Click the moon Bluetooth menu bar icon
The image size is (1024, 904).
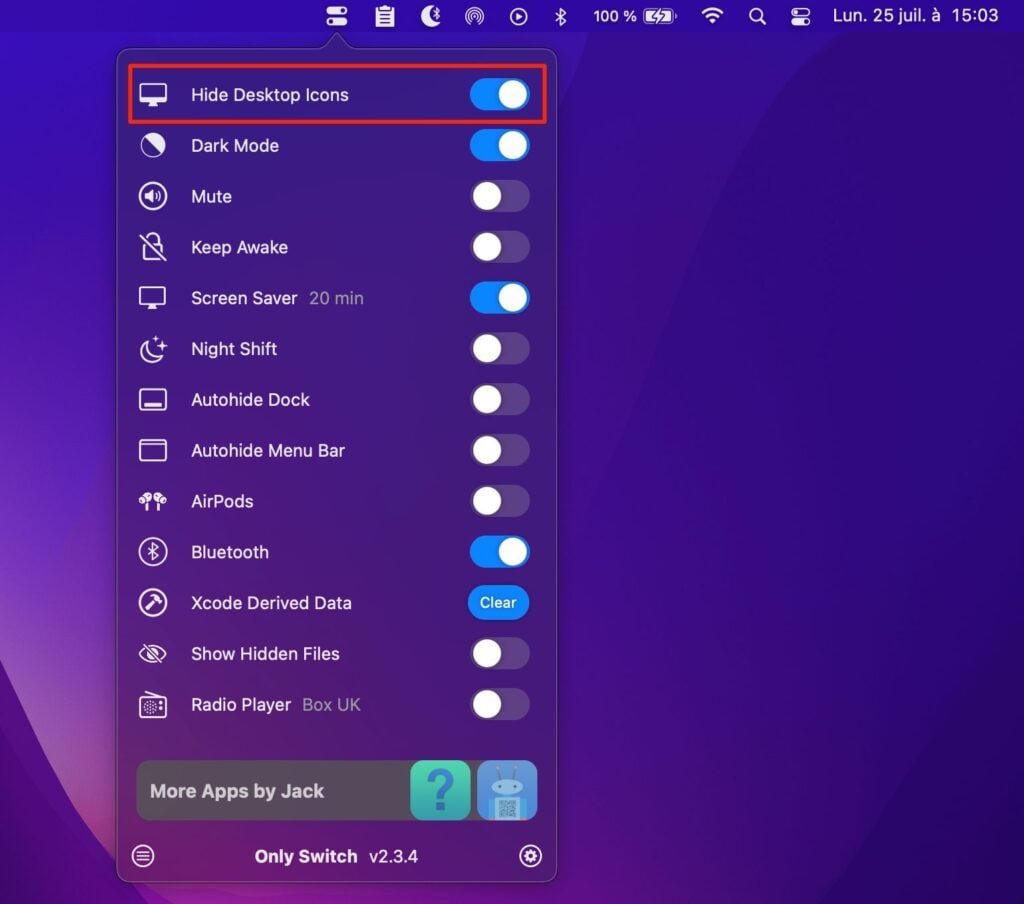click(x=430, y=16)
